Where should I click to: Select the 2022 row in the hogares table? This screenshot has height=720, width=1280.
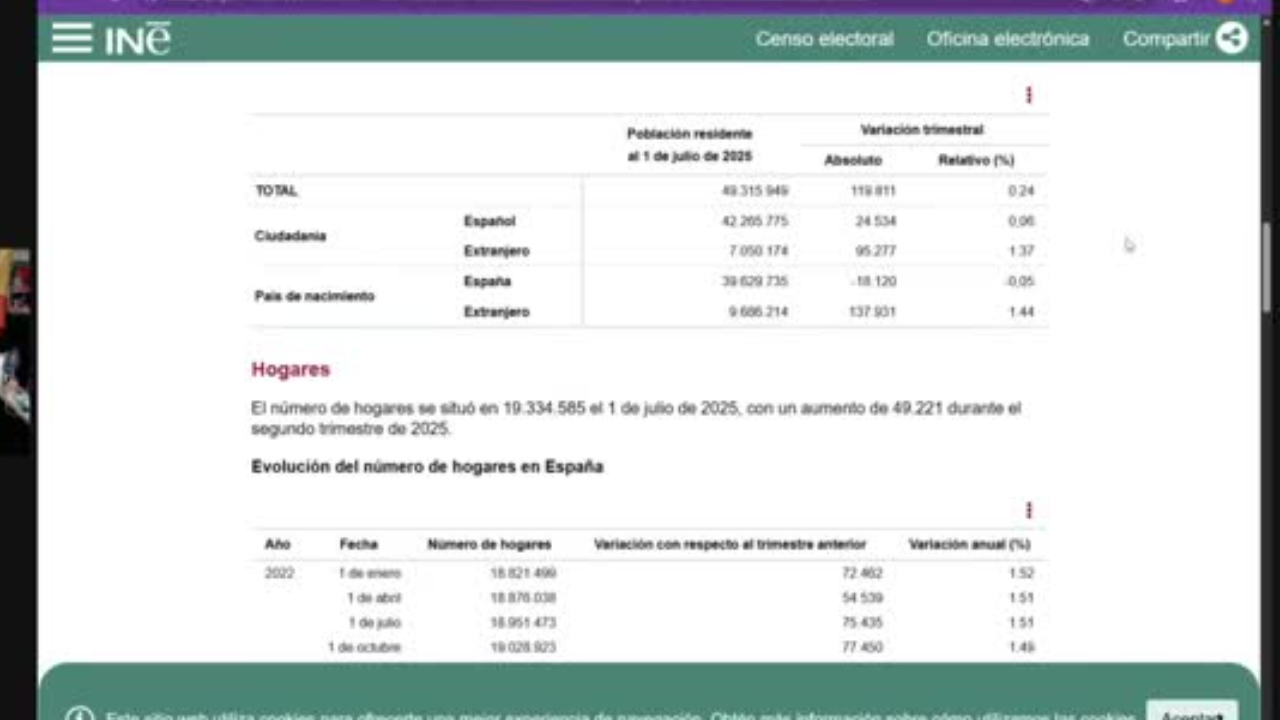tap(279, 573)
